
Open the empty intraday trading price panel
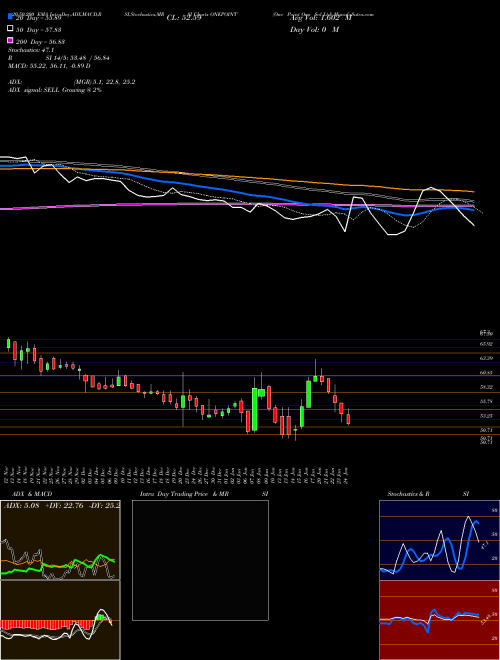coord(200,560)
